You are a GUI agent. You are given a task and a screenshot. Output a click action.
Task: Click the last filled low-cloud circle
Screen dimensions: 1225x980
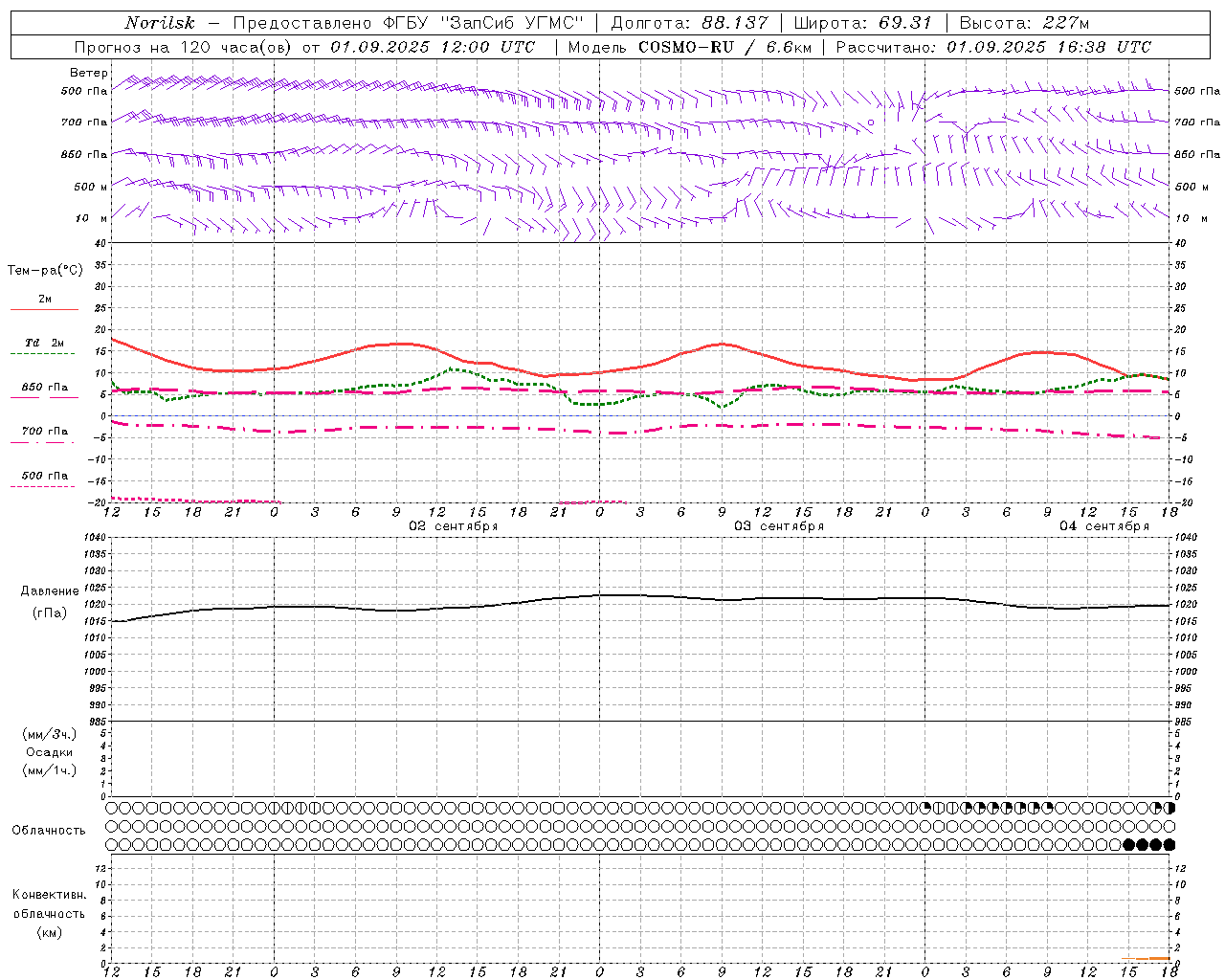[1169, 844]
